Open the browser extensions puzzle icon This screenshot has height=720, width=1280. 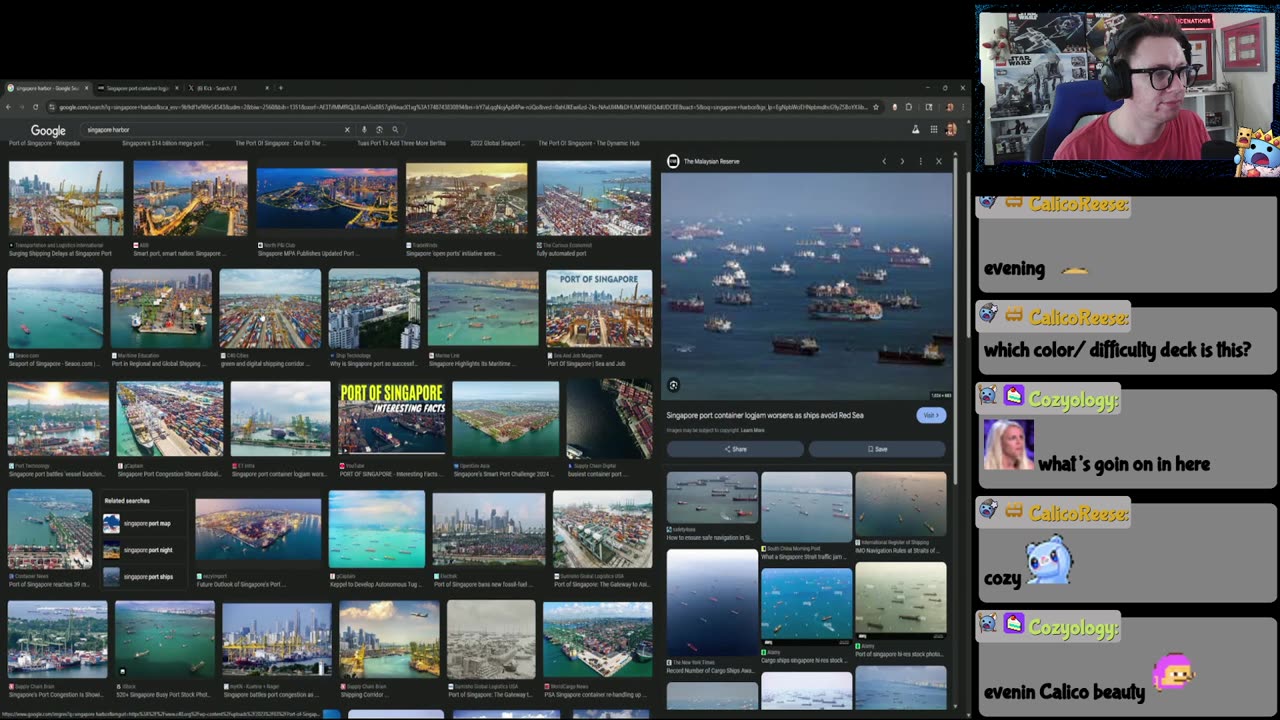click(909, 107)
